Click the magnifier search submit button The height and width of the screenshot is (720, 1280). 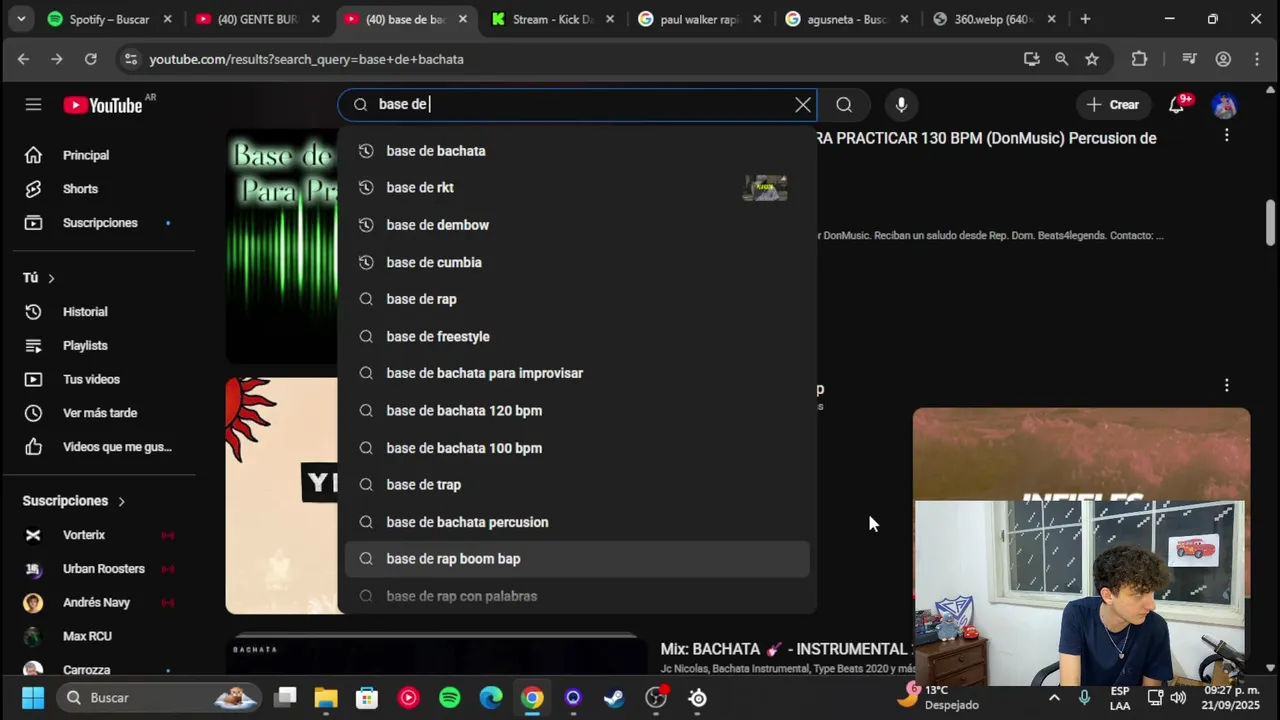[844, 104]
